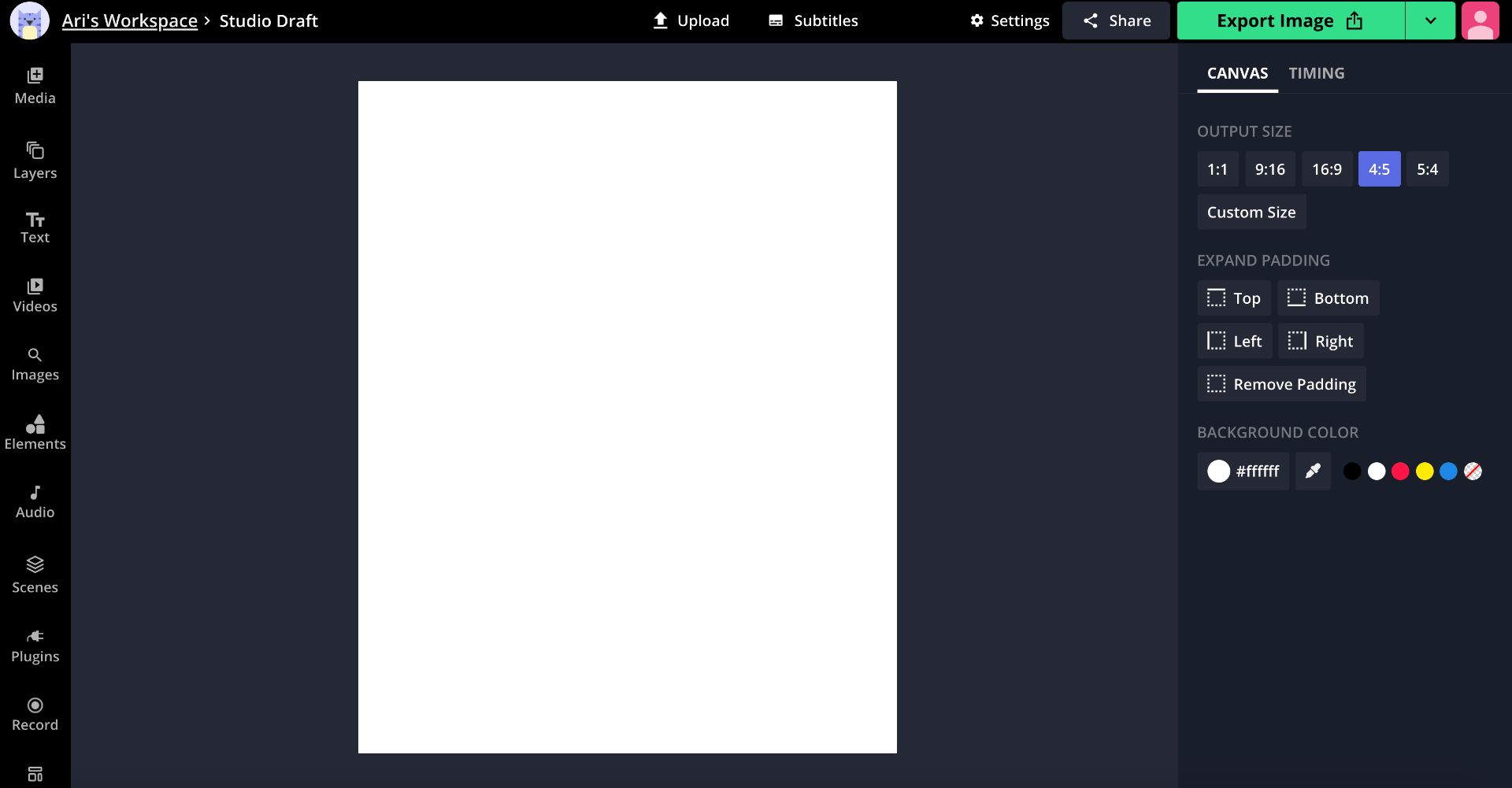
Task: Choose the red background swatch
Action: 1400,472
